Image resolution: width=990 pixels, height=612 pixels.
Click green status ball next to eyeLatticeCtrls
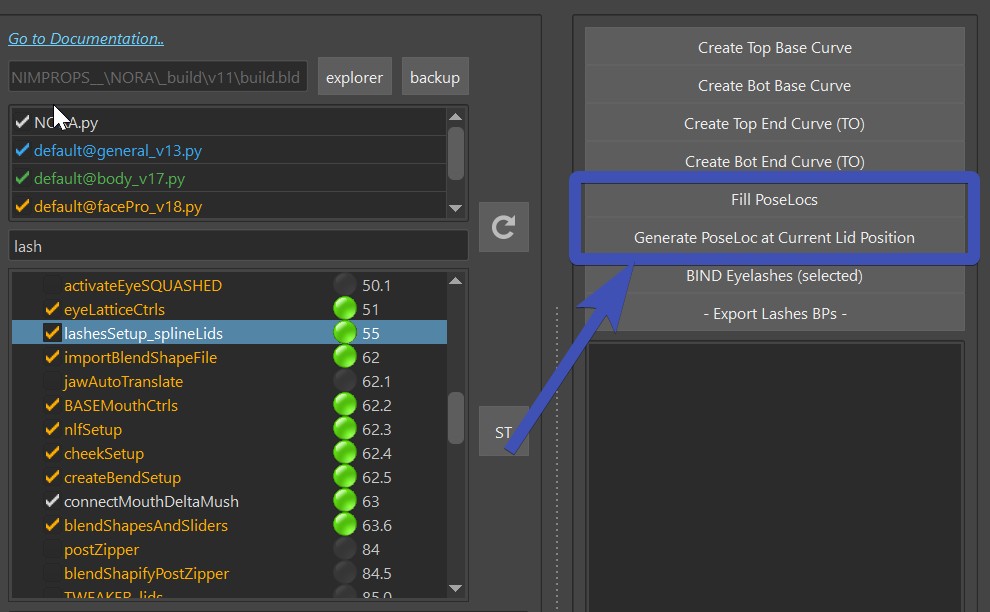(x=345, y=309)
